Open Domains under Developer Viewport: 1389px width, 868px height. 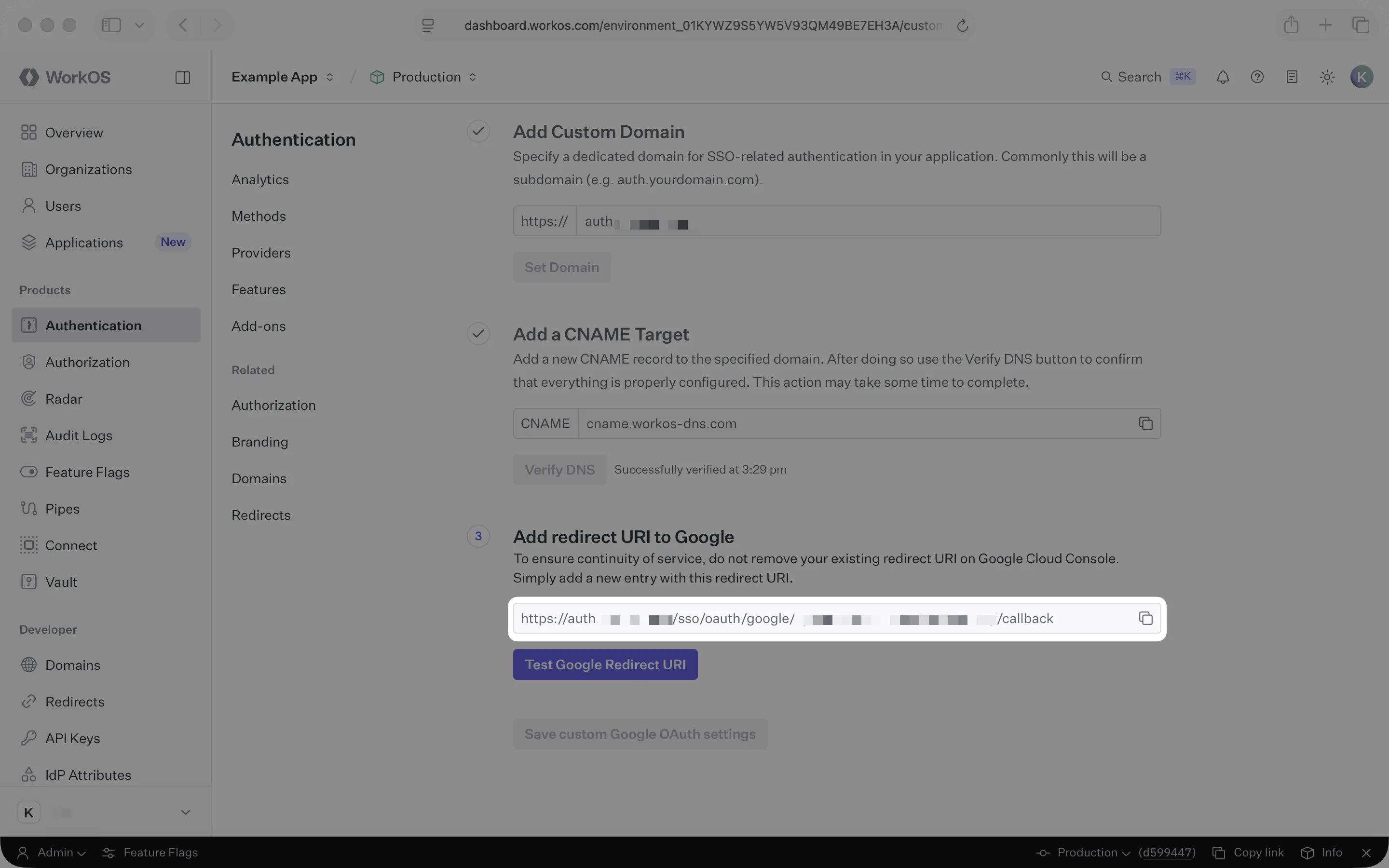point(106,665)
